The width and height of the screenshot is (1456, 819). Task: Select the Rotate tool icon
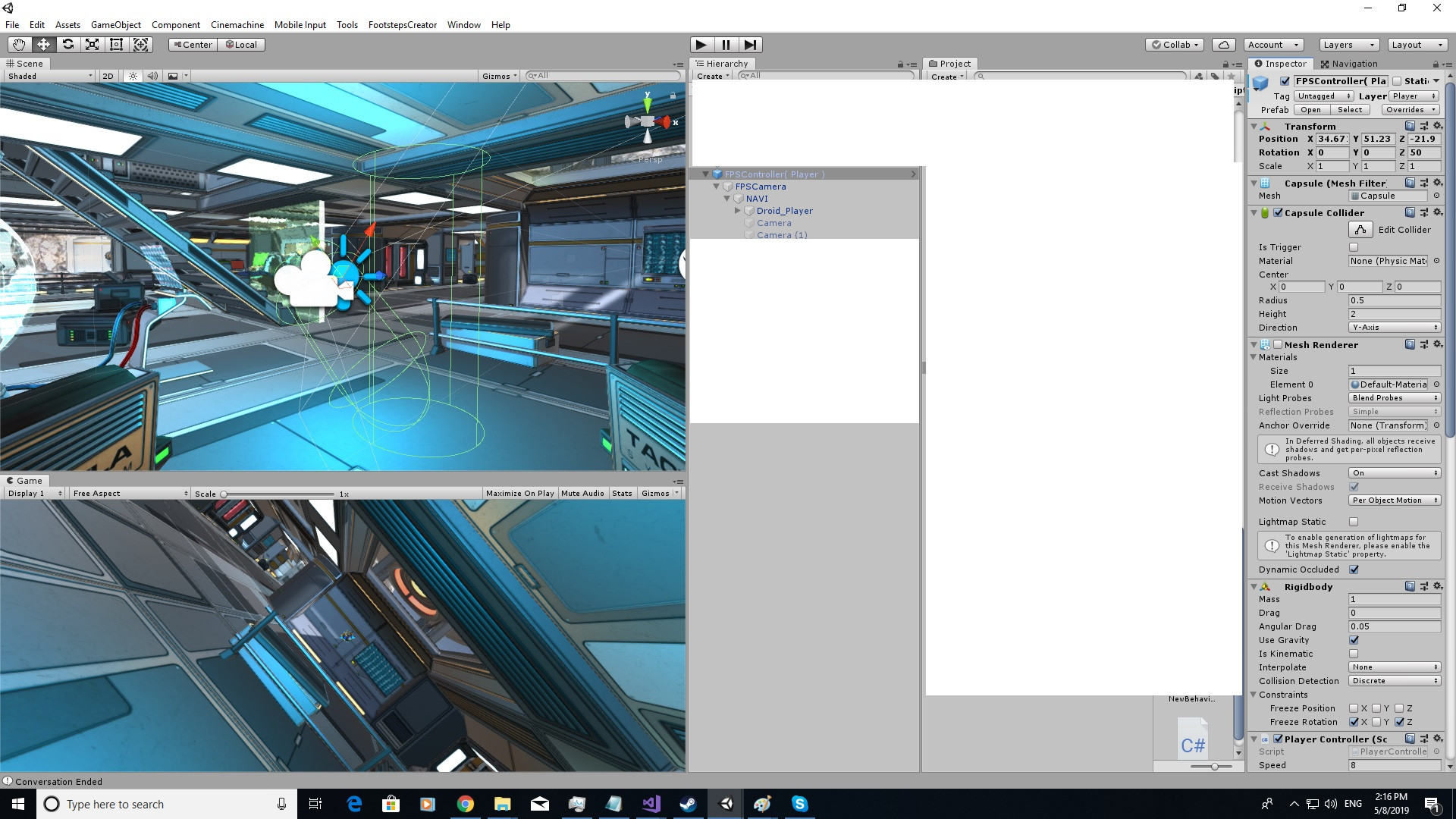[67, 45]
